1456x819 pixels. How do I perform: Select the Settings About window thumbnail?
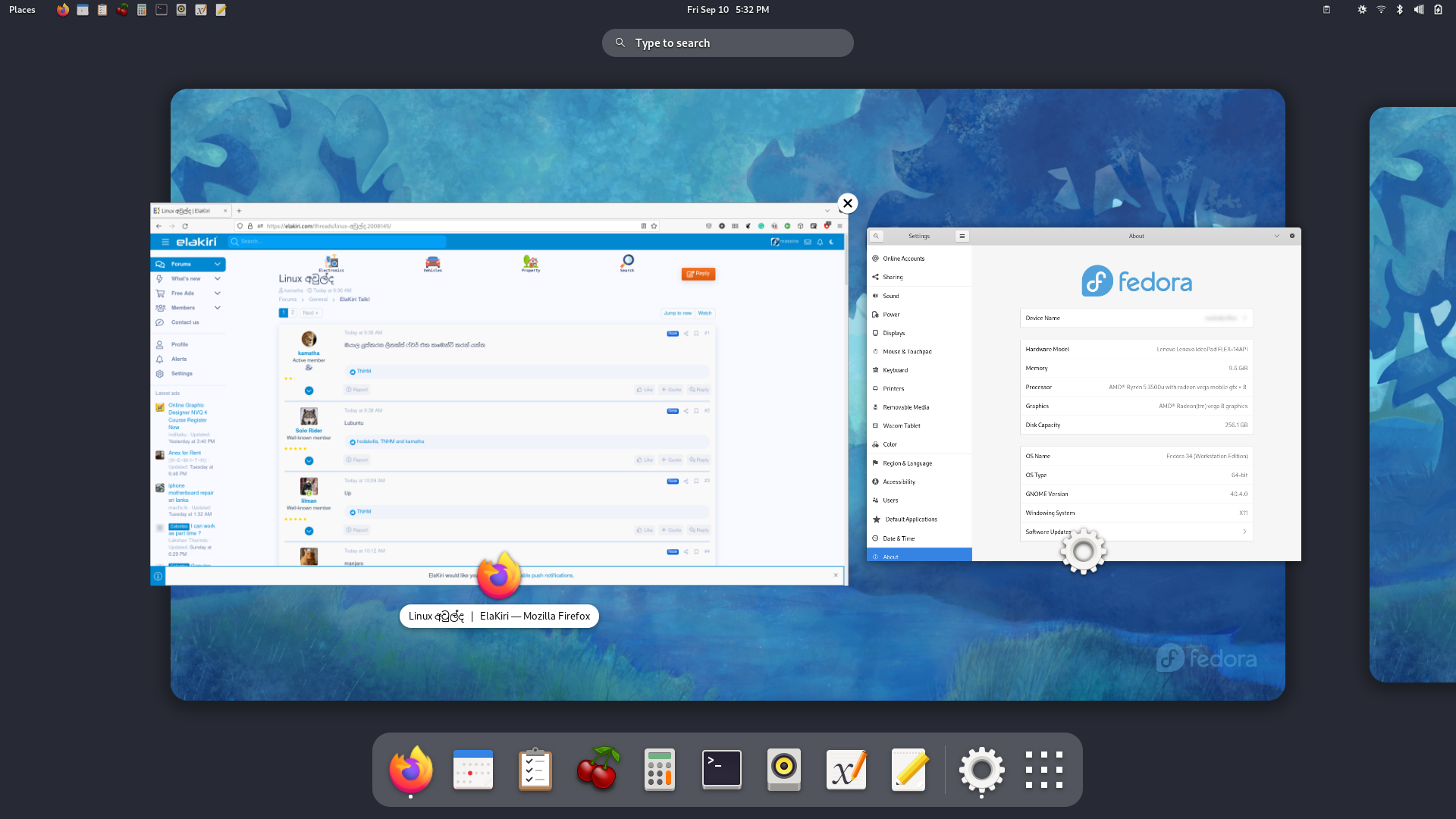[x=1084, y=394]
